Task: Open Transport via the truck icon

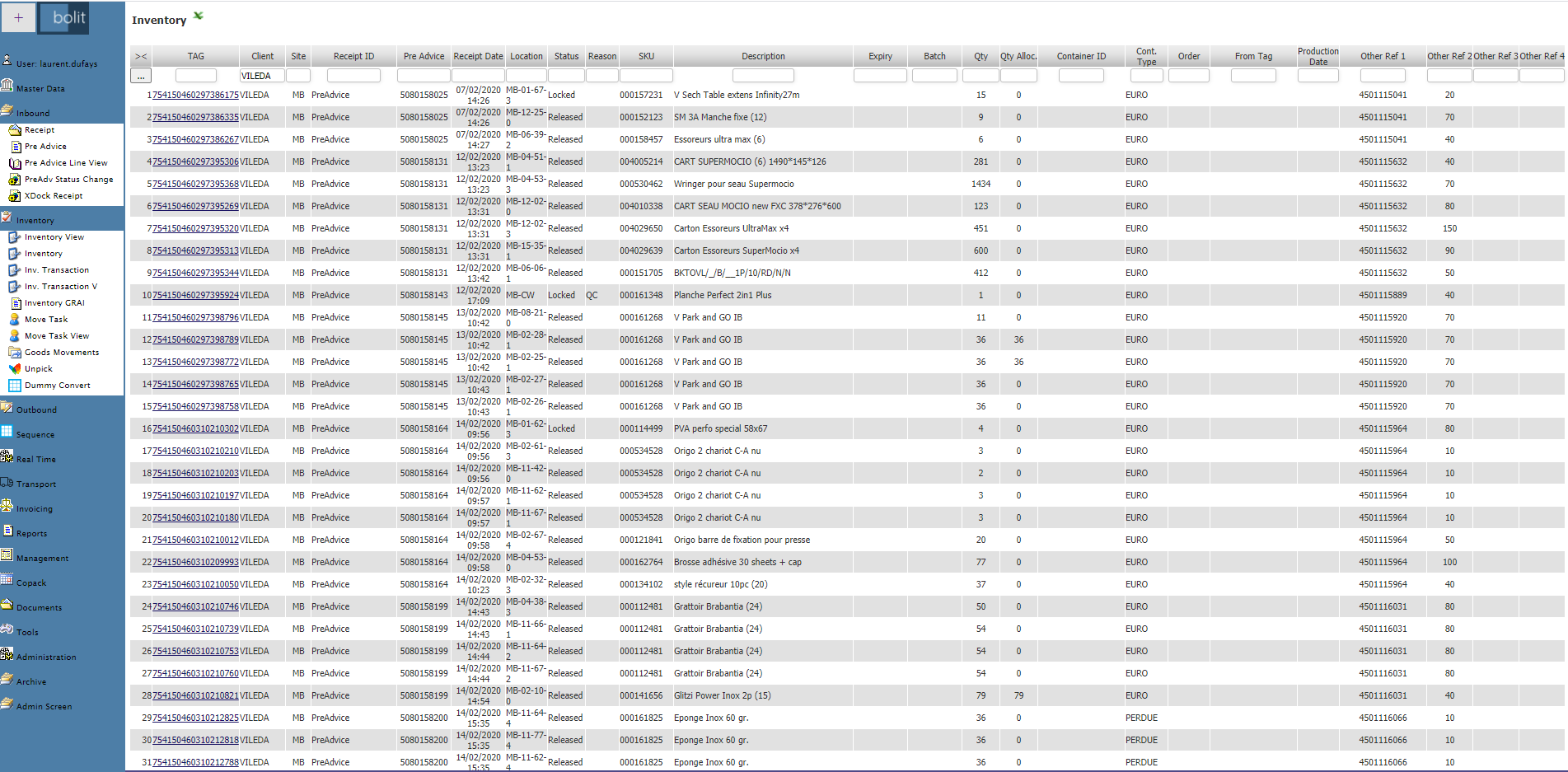Action: pyautogui.click(x=7, y=481)
